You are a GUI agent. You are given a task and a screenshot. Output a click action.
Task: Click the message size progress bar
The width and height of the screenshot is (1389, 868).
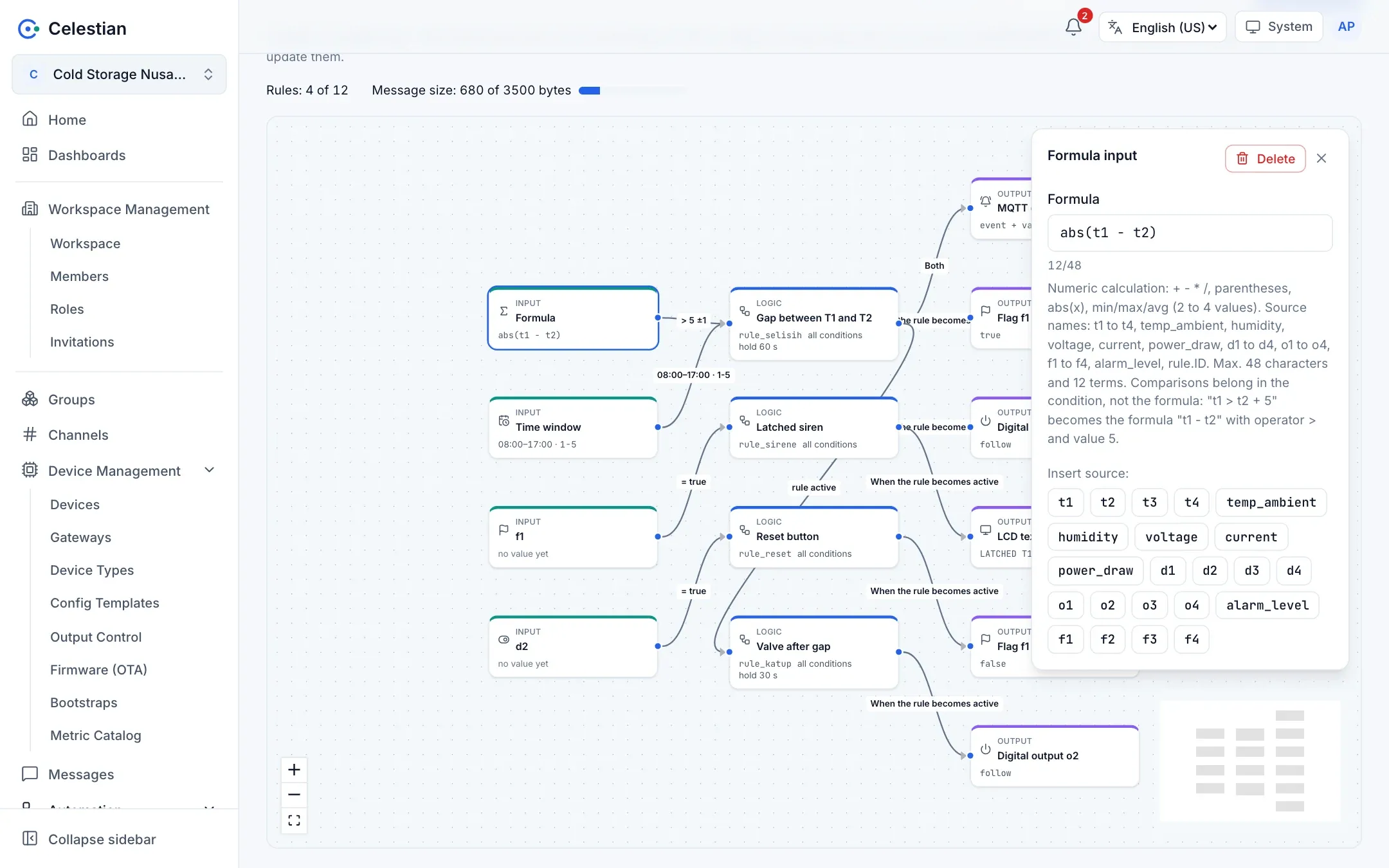click(x=632, y=91)
